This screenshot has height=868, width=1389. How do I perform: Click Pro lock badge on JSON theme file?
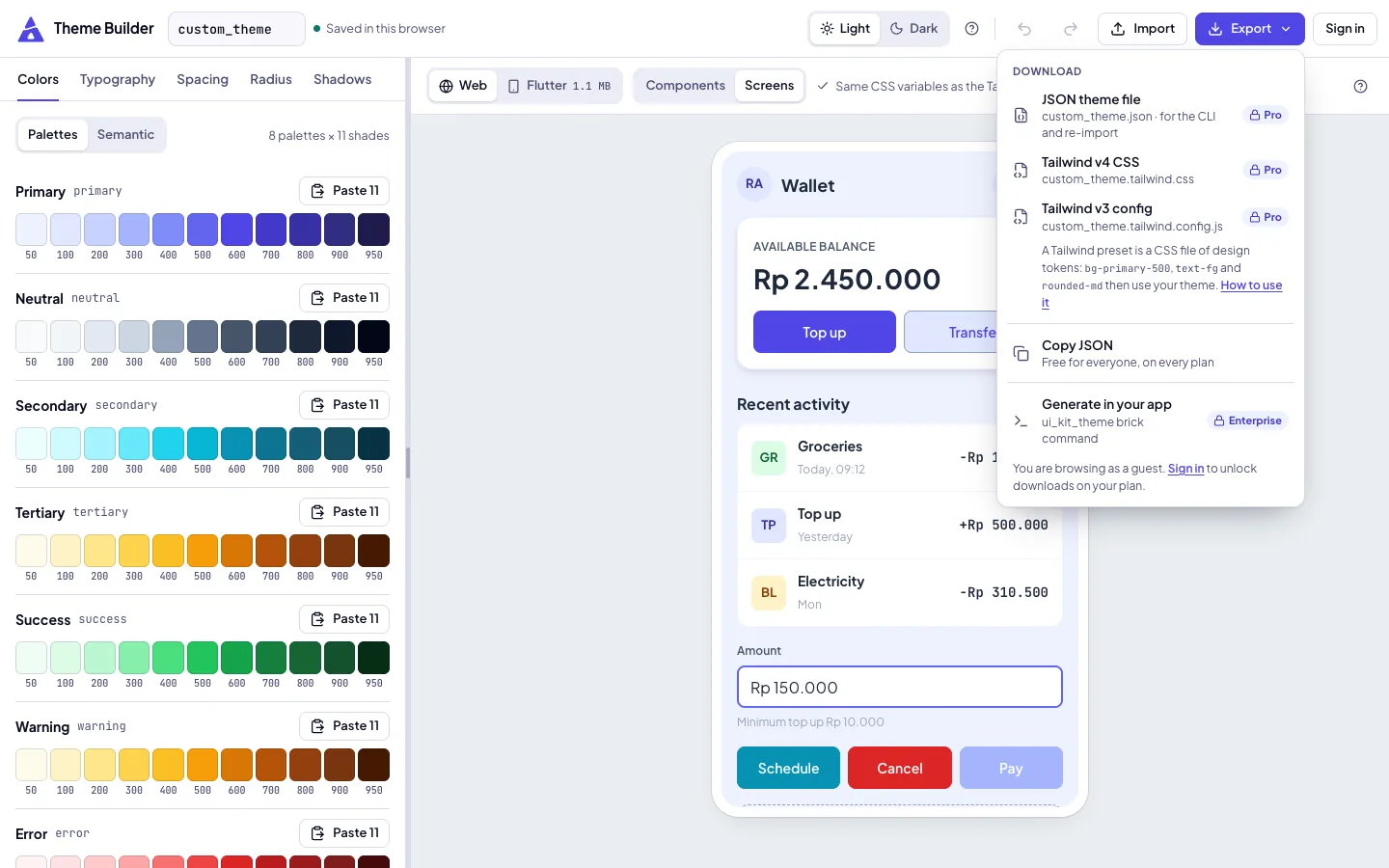1266,115
